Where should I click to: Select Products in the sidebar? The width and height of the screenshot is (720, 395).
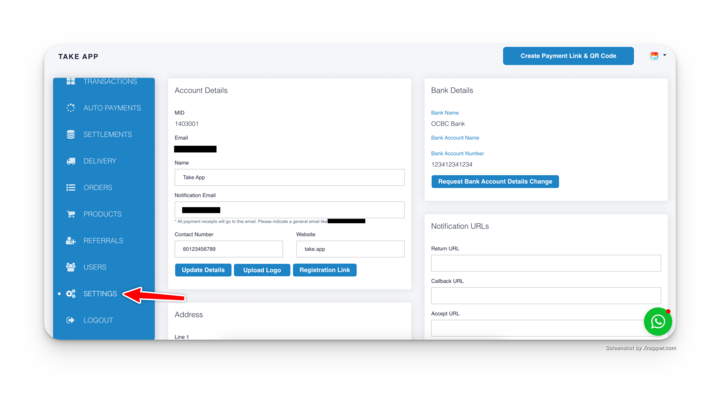click(x=102, y=214)
